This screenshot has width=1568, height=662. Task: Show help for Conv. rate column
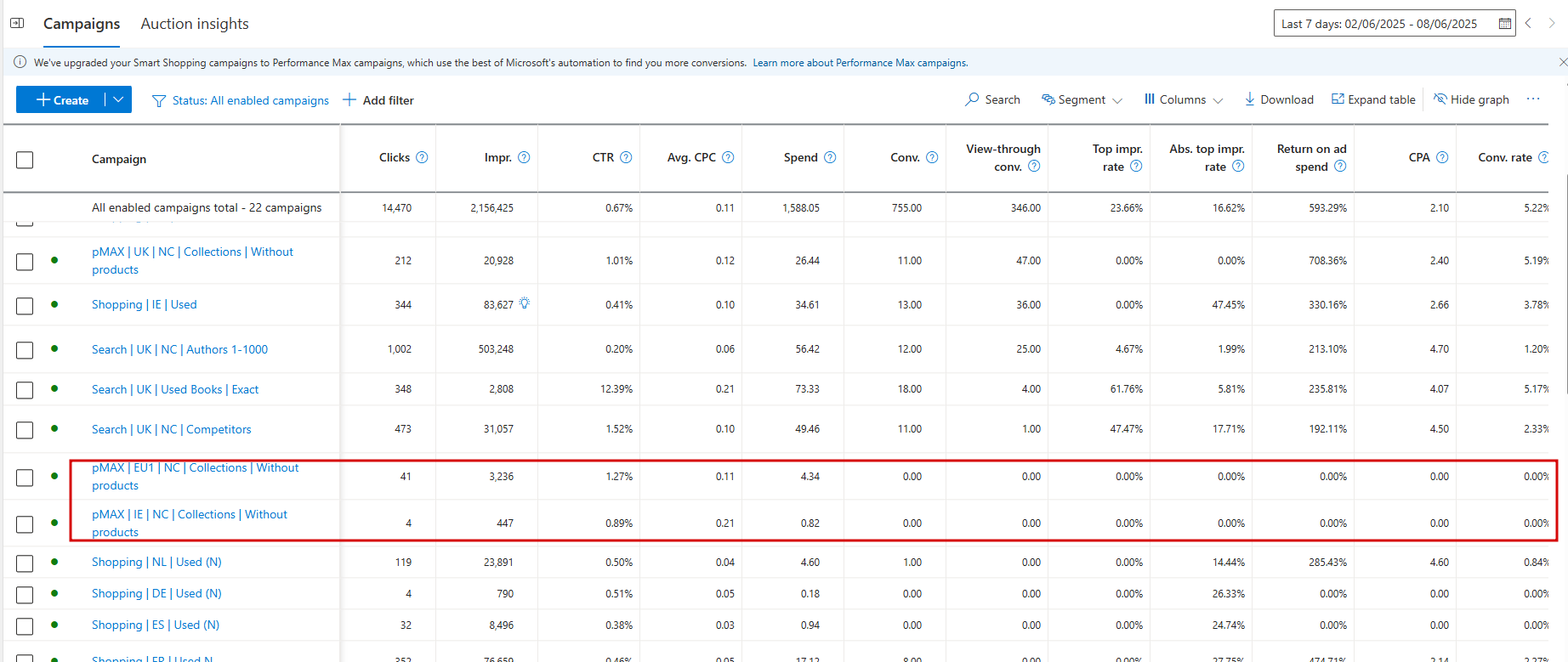click(x=1543, y=157)
